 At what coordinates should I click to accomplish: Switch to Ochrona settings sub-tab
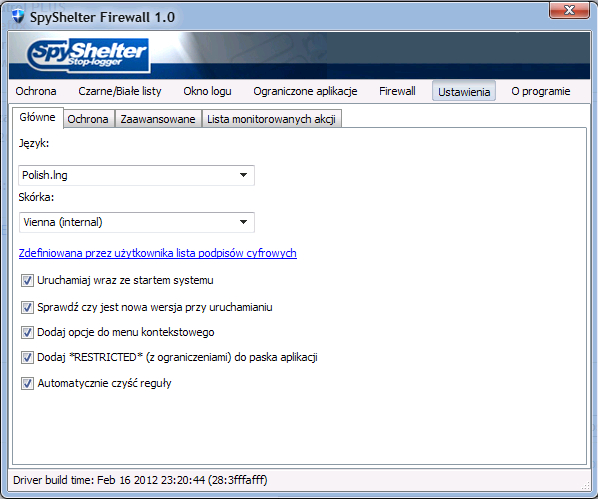(x=88, y=119)
